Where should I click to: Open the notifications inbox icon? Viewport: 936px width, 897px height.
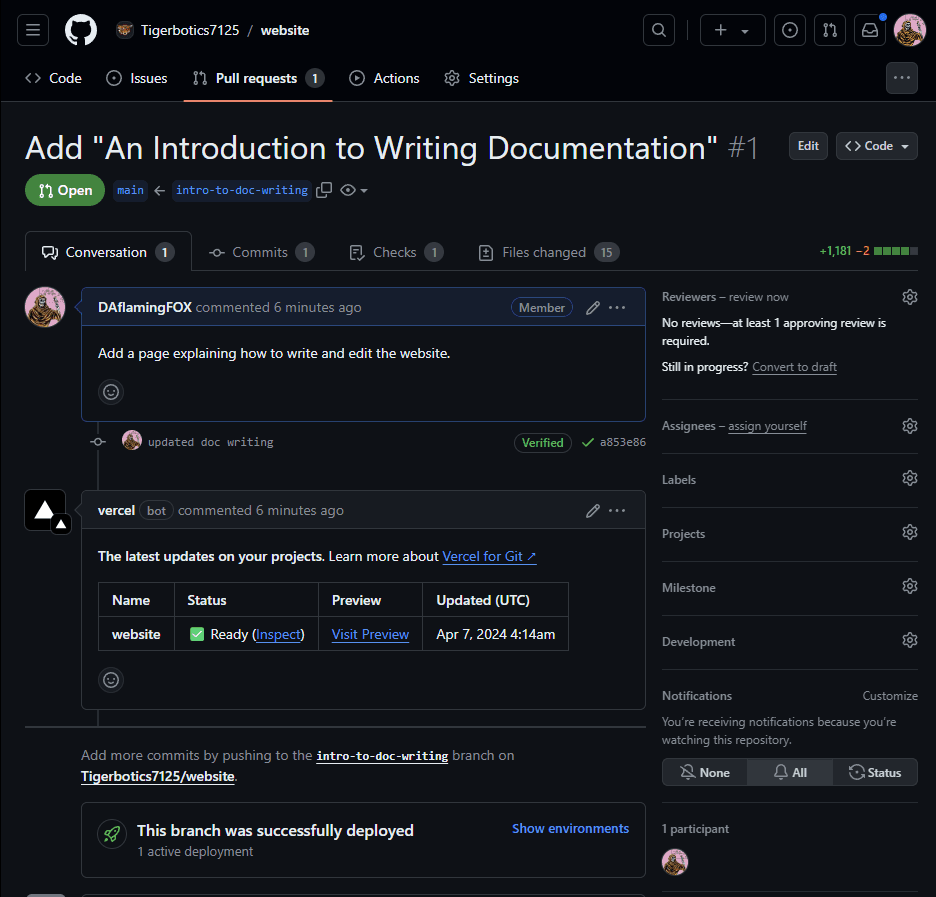click(870, 30)
